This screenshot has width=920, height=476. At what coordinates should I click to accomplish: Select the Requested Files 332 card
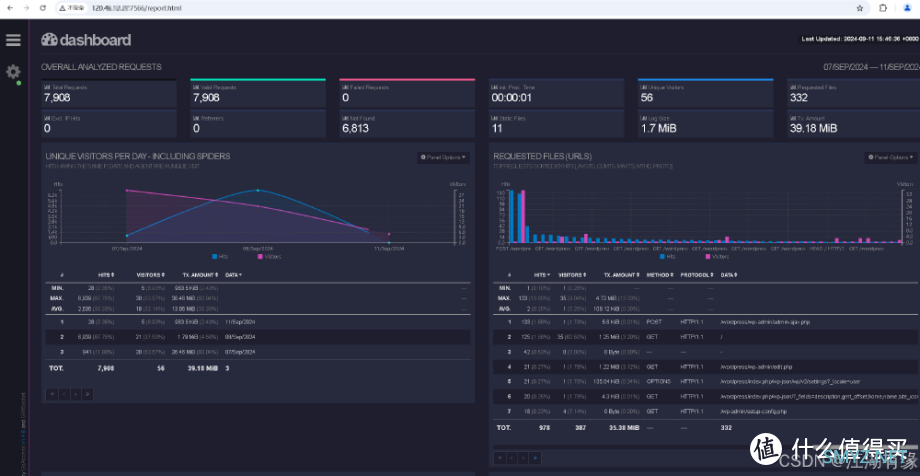click(854, 94)
